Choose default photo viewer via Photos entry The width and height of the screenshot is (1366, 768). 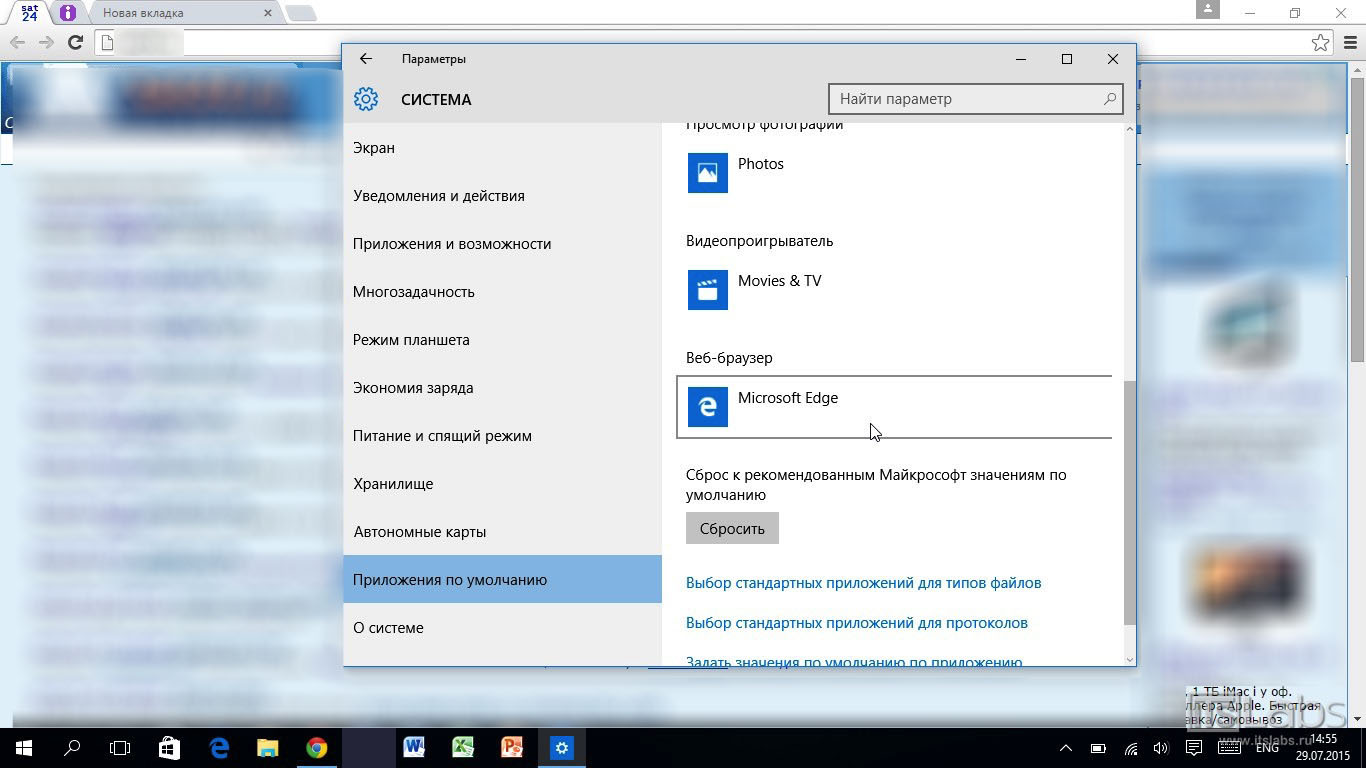tap(894, 173)
